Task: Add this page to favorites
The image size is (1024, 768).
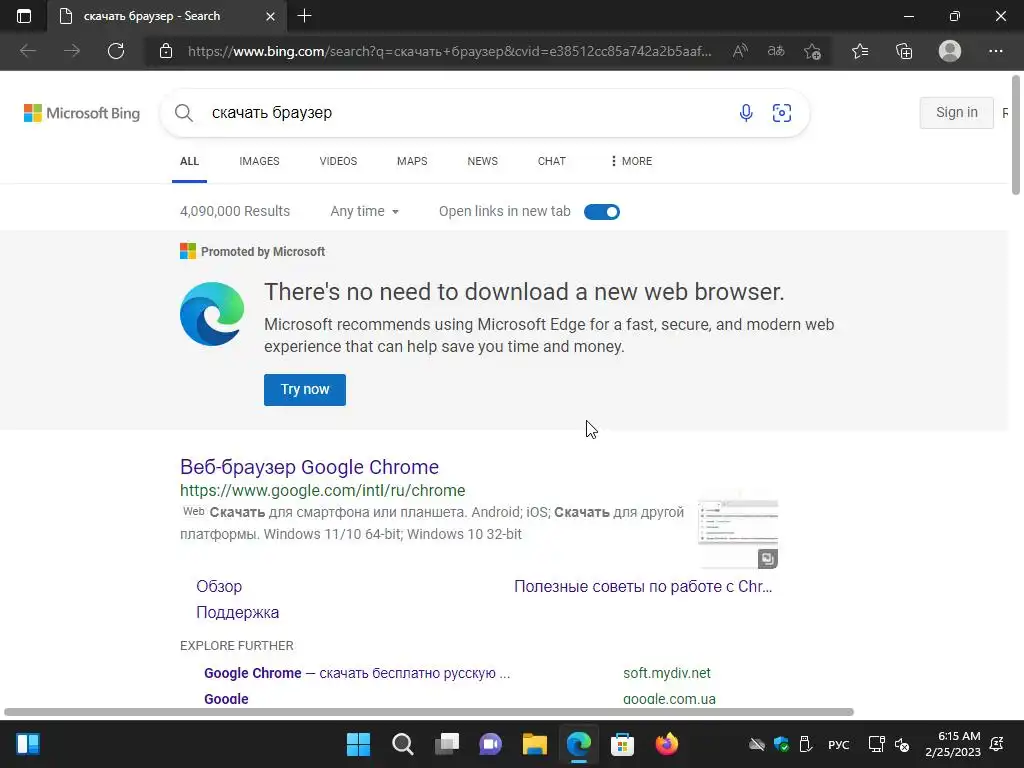Action: coord(812,51)
